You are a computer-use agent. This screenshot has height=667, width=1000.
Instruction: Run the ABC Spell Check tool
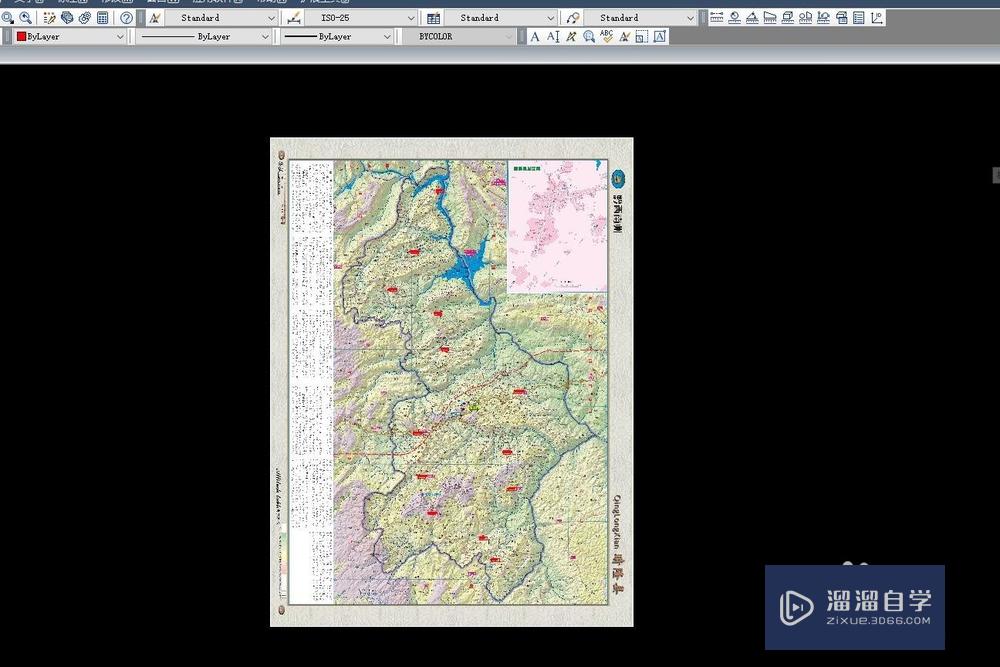[x=607, y=36]
